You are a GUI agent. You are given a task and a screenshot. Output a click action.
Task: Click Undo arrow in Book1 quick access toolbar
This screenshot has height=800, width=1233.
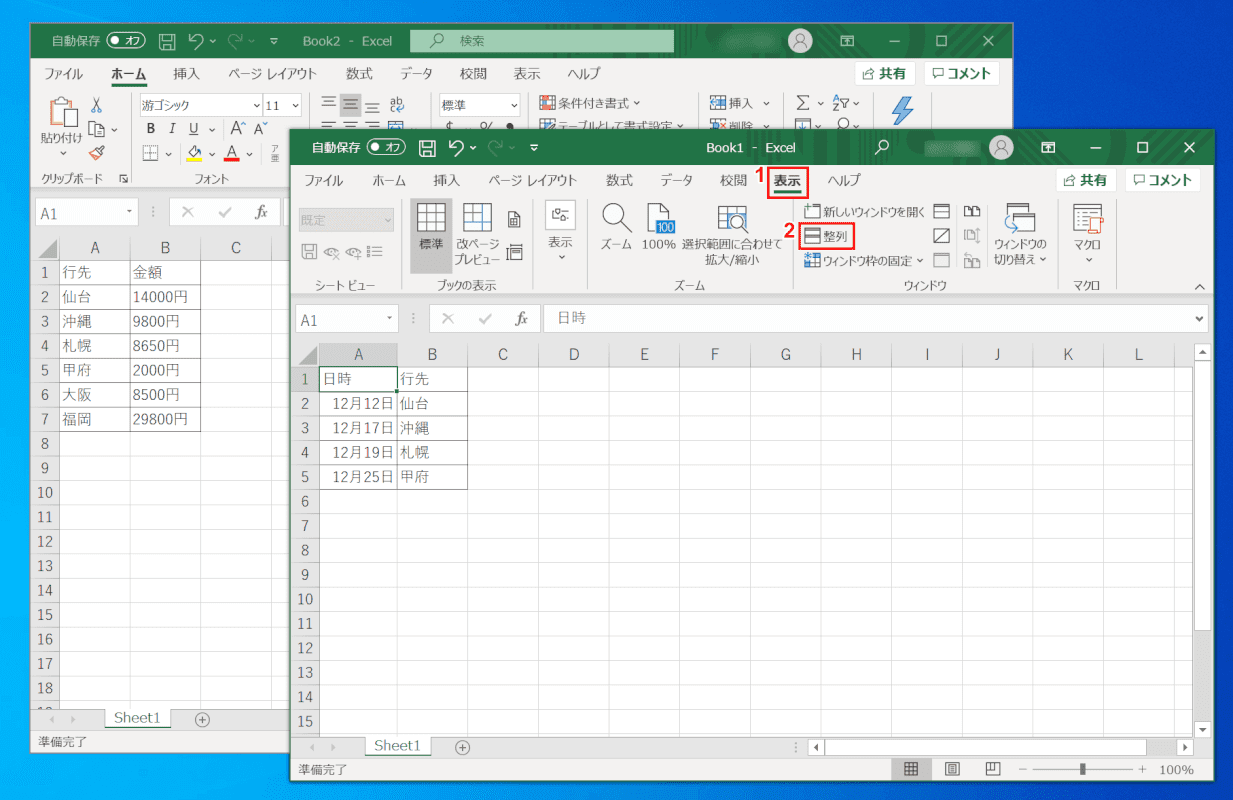pos(456,147)
